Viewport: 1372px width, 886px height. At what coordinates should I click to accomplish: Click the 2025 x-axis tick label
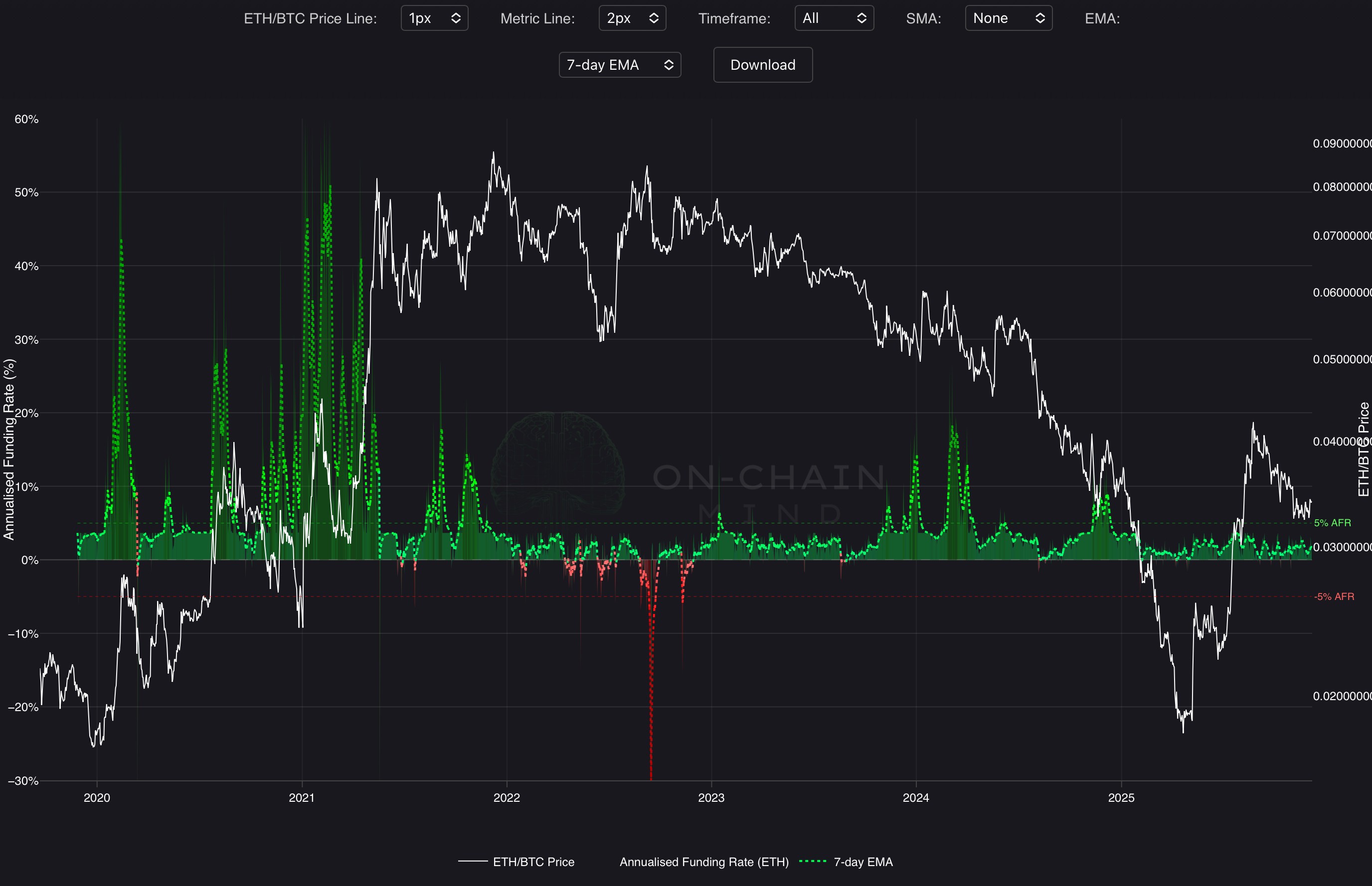(1121, 798)
